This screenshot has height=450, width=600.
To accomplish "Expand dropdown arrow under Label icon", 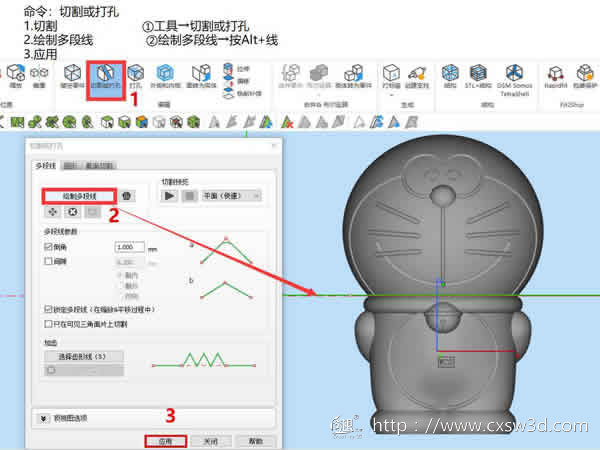I will 391,94.
